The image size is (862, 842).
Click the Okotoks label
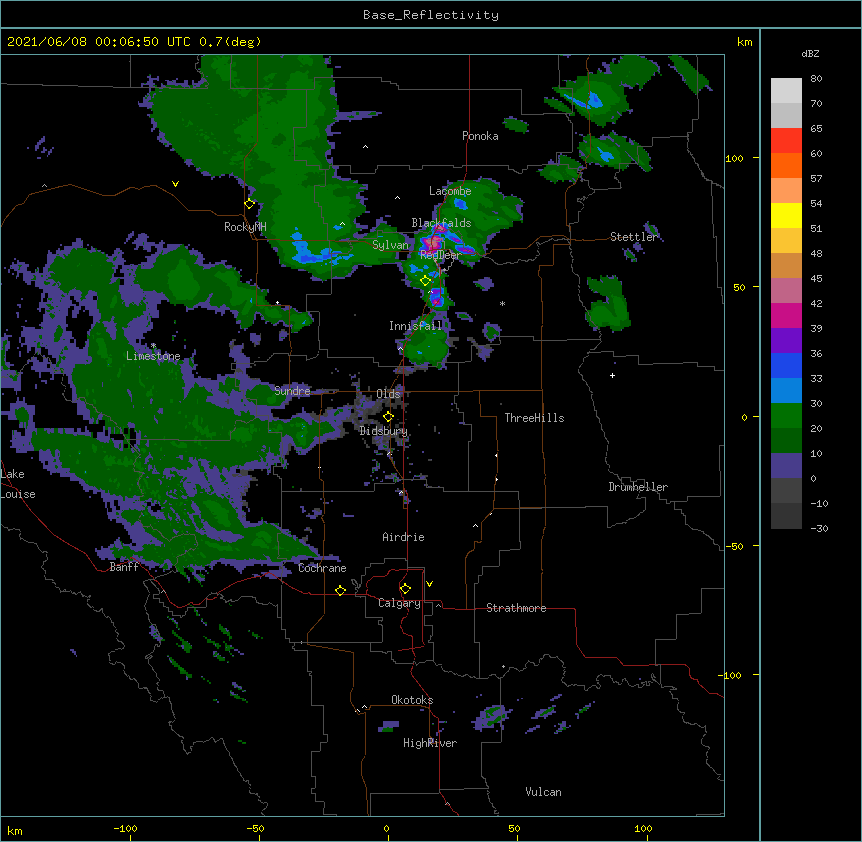click(x=412, y=700)
